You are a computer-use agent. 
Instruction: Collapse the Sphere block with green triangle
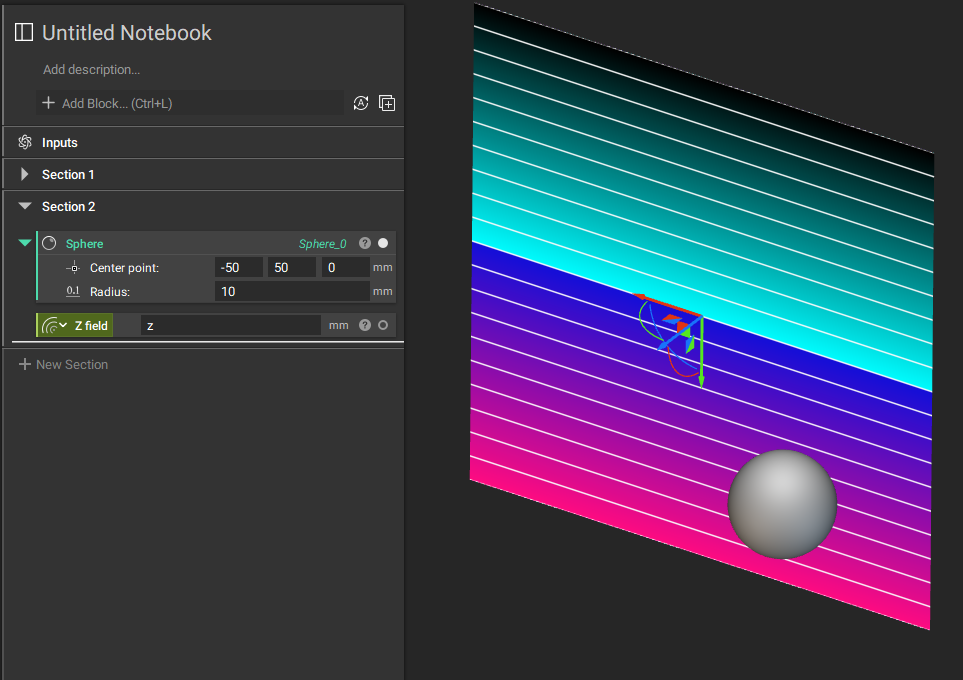tap(25, 243)
